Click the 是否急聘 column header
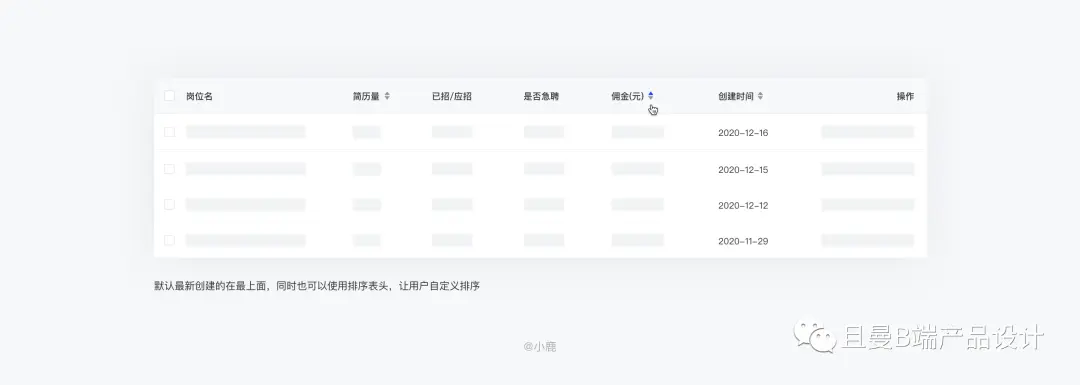Screen dimensions: 1080x385 (541, 96)
